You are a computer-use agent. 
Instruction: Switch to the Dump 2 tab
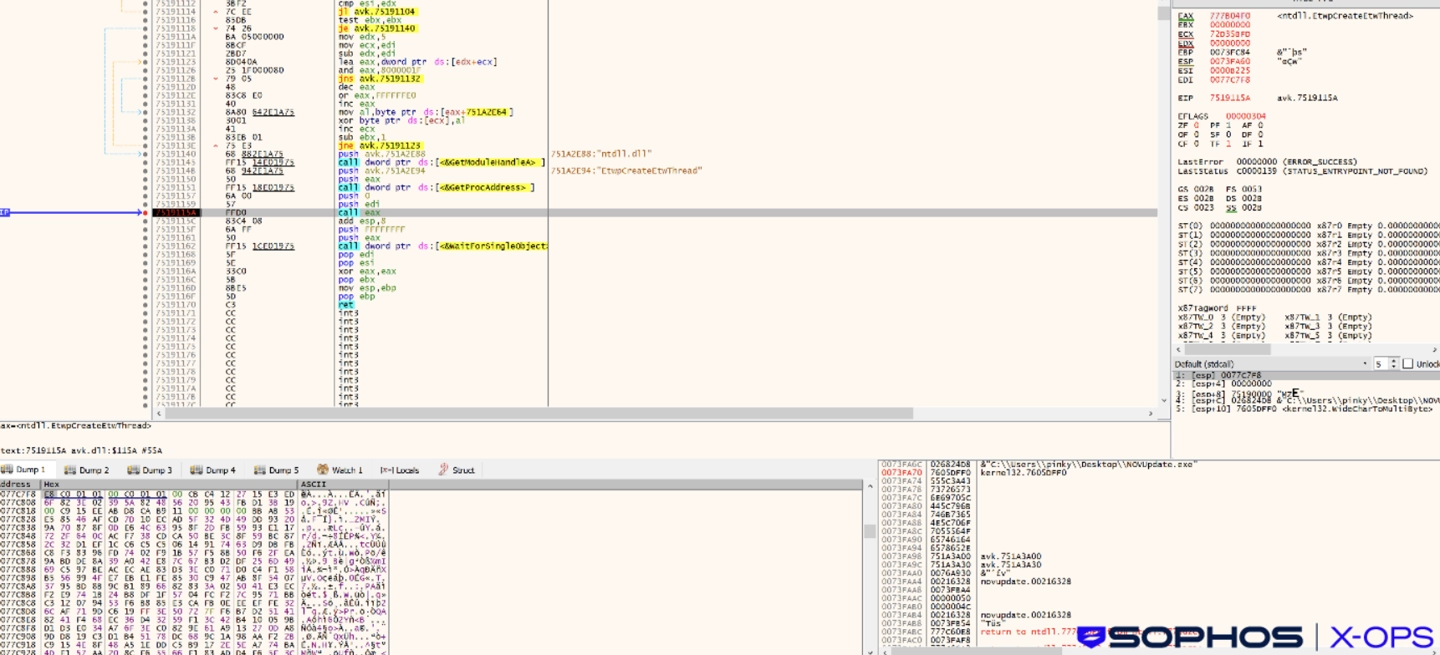[86, 470]
